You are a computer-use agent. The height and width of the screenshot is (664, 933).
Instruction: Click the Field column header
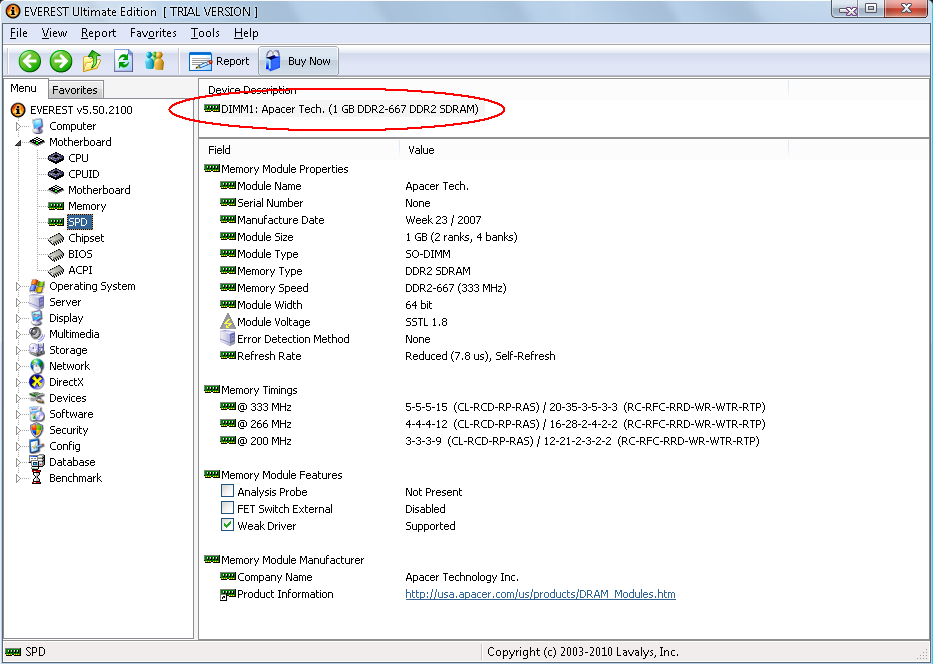click(300, 150)
